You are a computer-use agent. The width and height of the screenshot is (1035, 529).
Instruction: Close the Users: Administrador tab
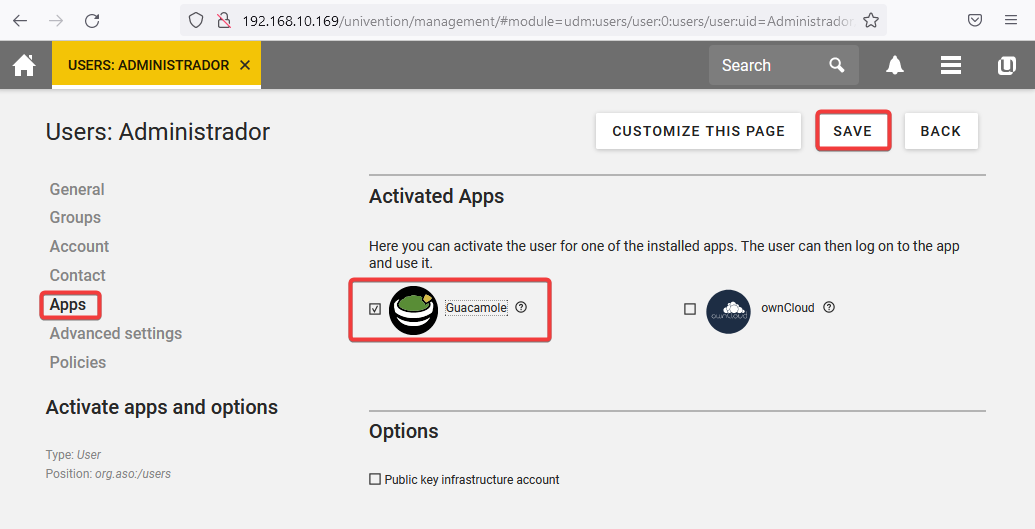coord(245,66)
